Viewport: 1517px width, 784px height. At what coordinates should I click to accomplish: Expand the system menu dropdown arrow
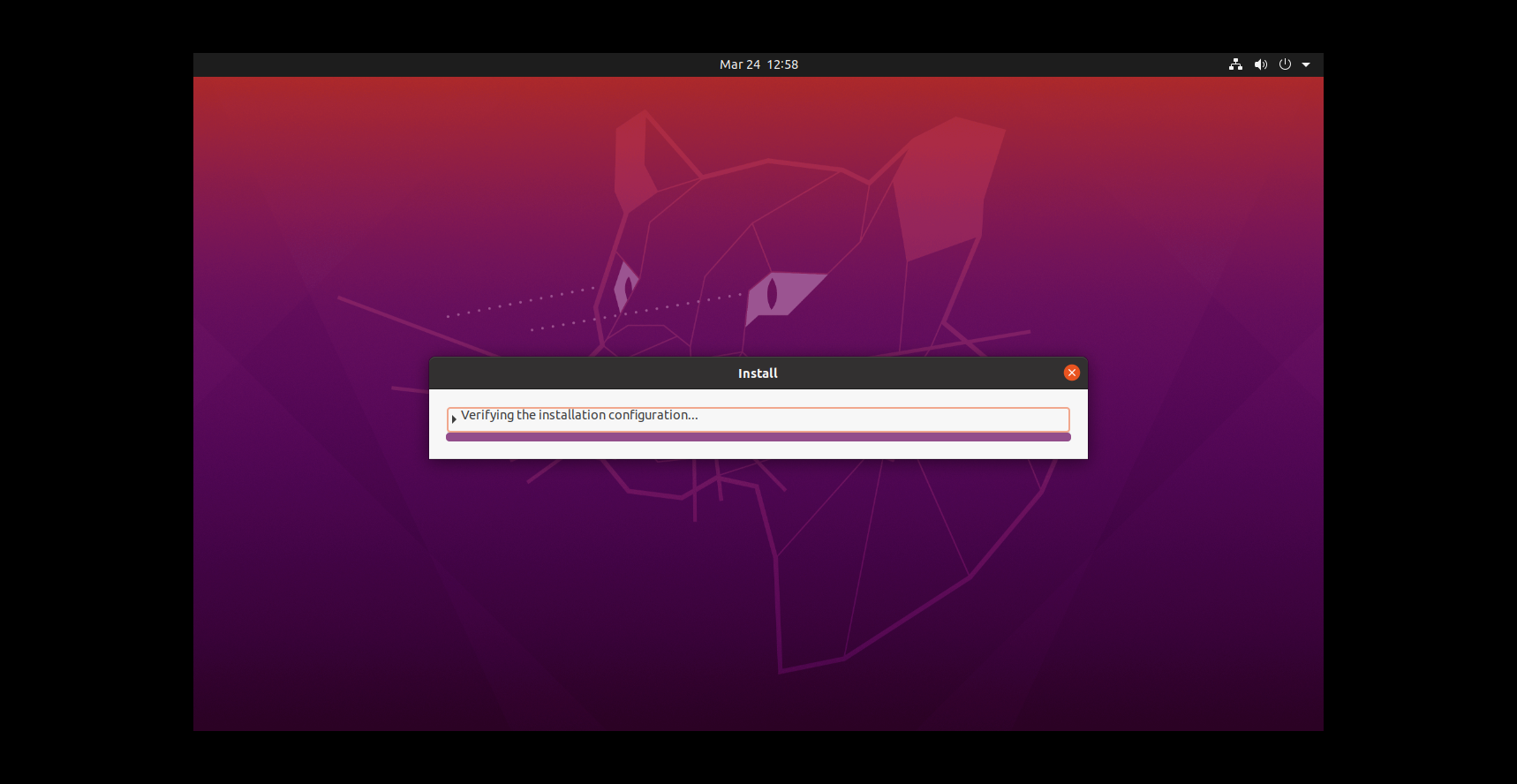click(x=1306, y=64)
